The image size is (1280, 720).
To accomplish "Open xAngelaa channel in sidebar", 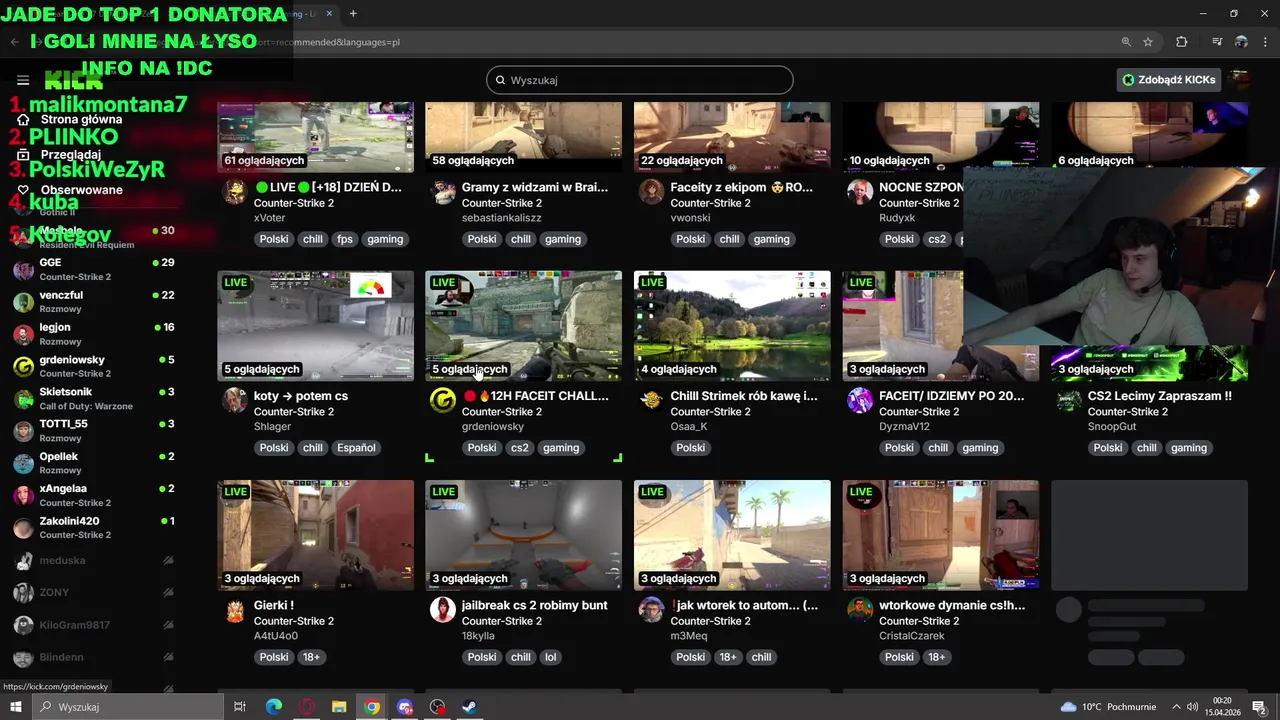I will pyautogui.click(x=94, y=495).
